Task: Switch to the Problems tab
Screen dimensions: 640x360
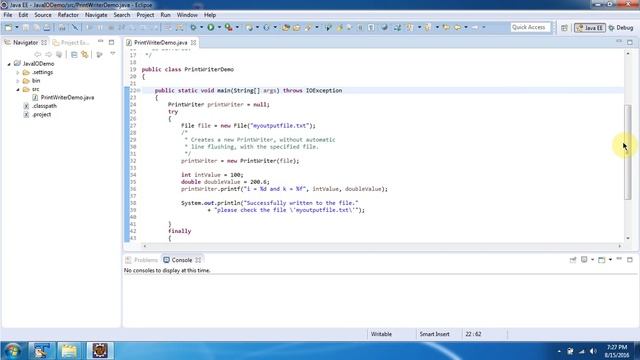Action: click(x=142, y=260)
